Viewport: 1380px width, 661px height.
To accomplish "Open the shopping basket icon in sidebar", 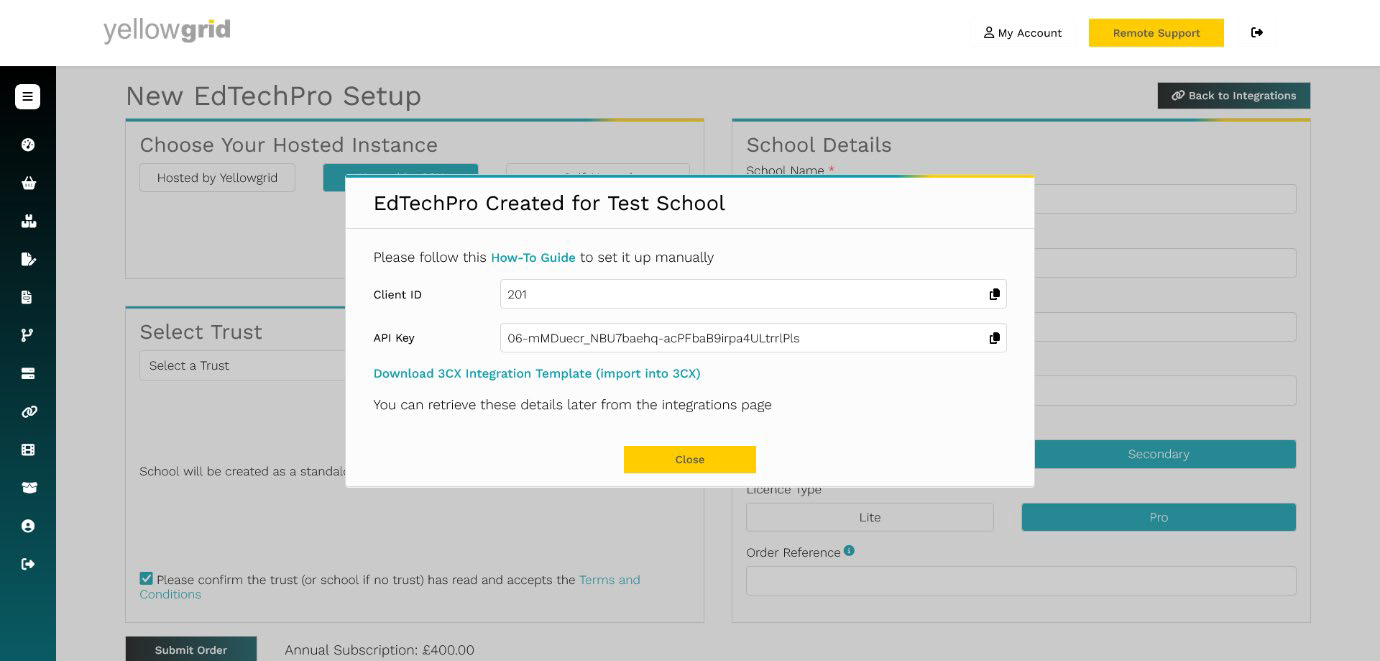I will pyautogui.click(x=28, y=183).
